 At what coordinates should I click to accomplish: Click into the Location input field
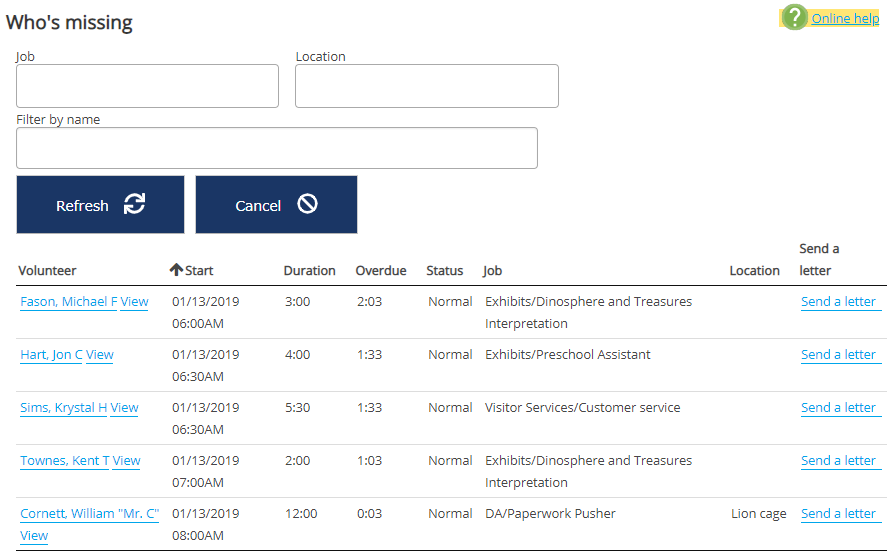(x=426, y=86)
